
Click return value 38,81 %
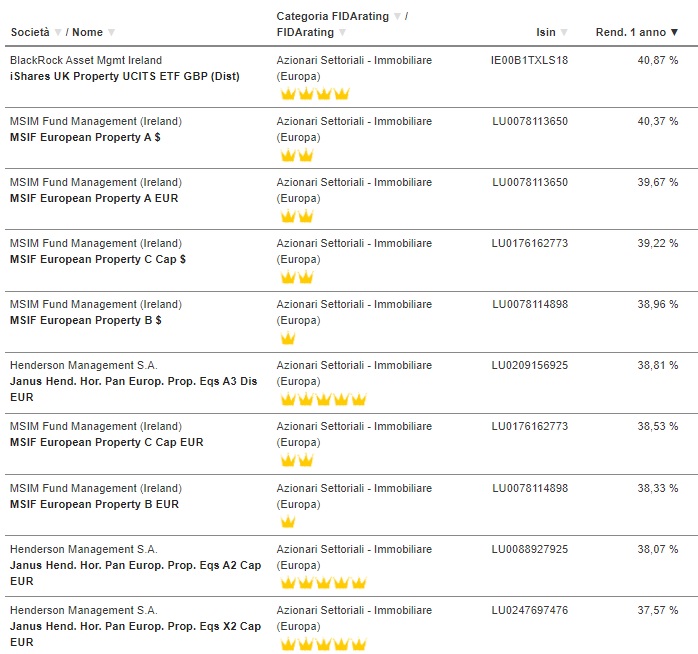coord(658,365)
